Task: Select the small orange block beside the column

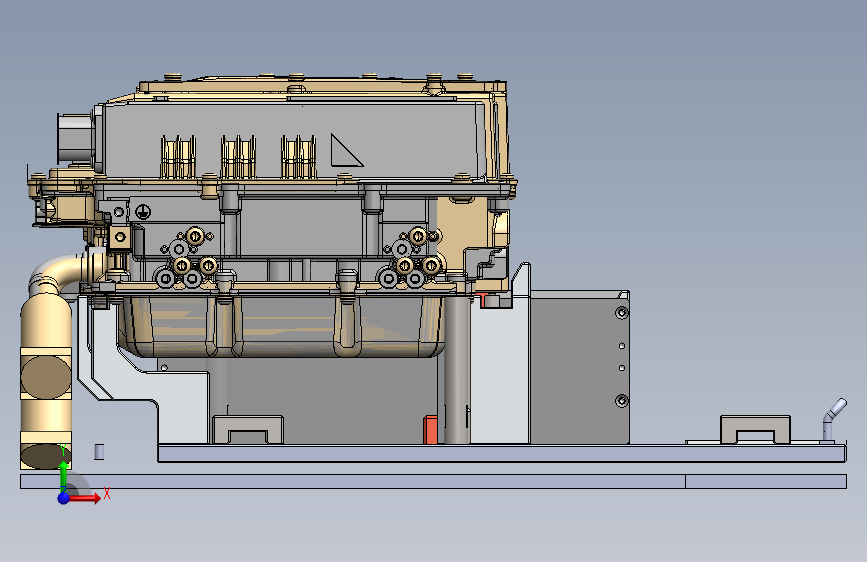Action: [430, 430]
